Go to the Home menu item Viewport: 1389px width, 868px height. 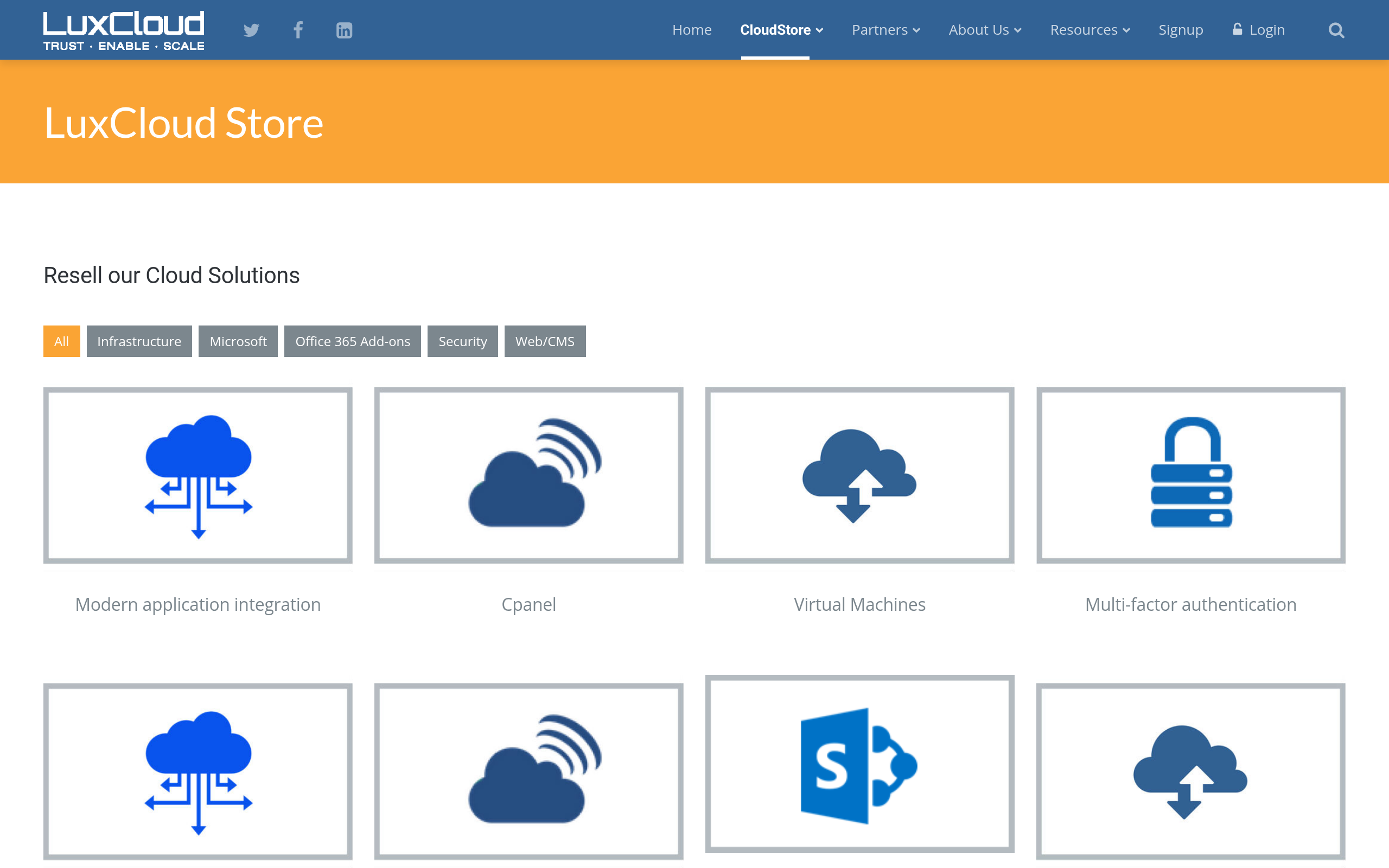(692, 30)
